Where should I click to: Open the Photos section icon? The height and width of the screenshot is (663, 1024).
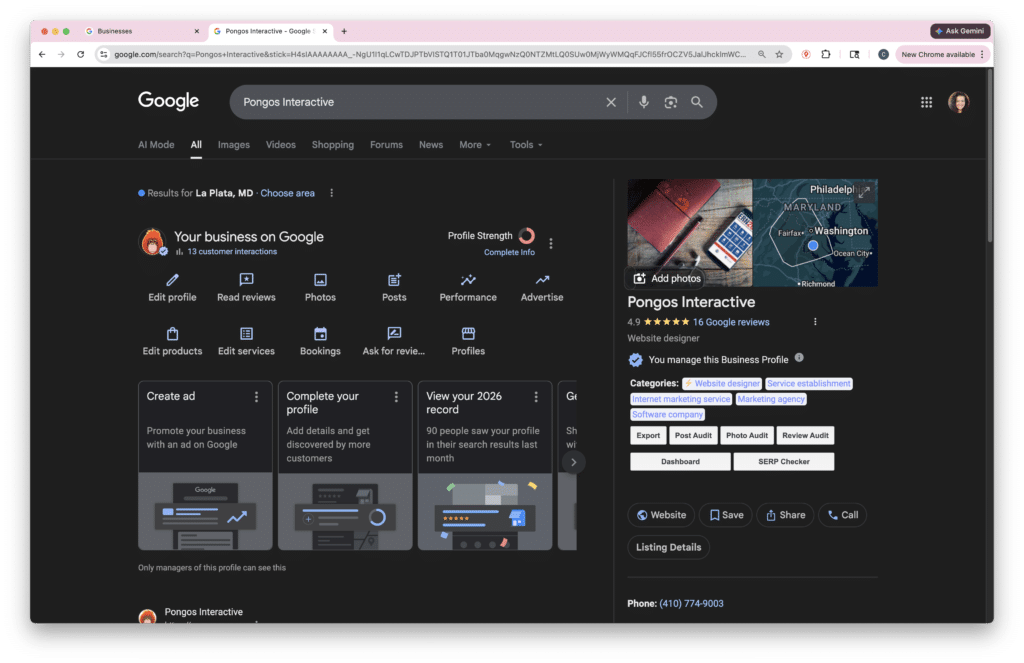click(x=320, y=281)
